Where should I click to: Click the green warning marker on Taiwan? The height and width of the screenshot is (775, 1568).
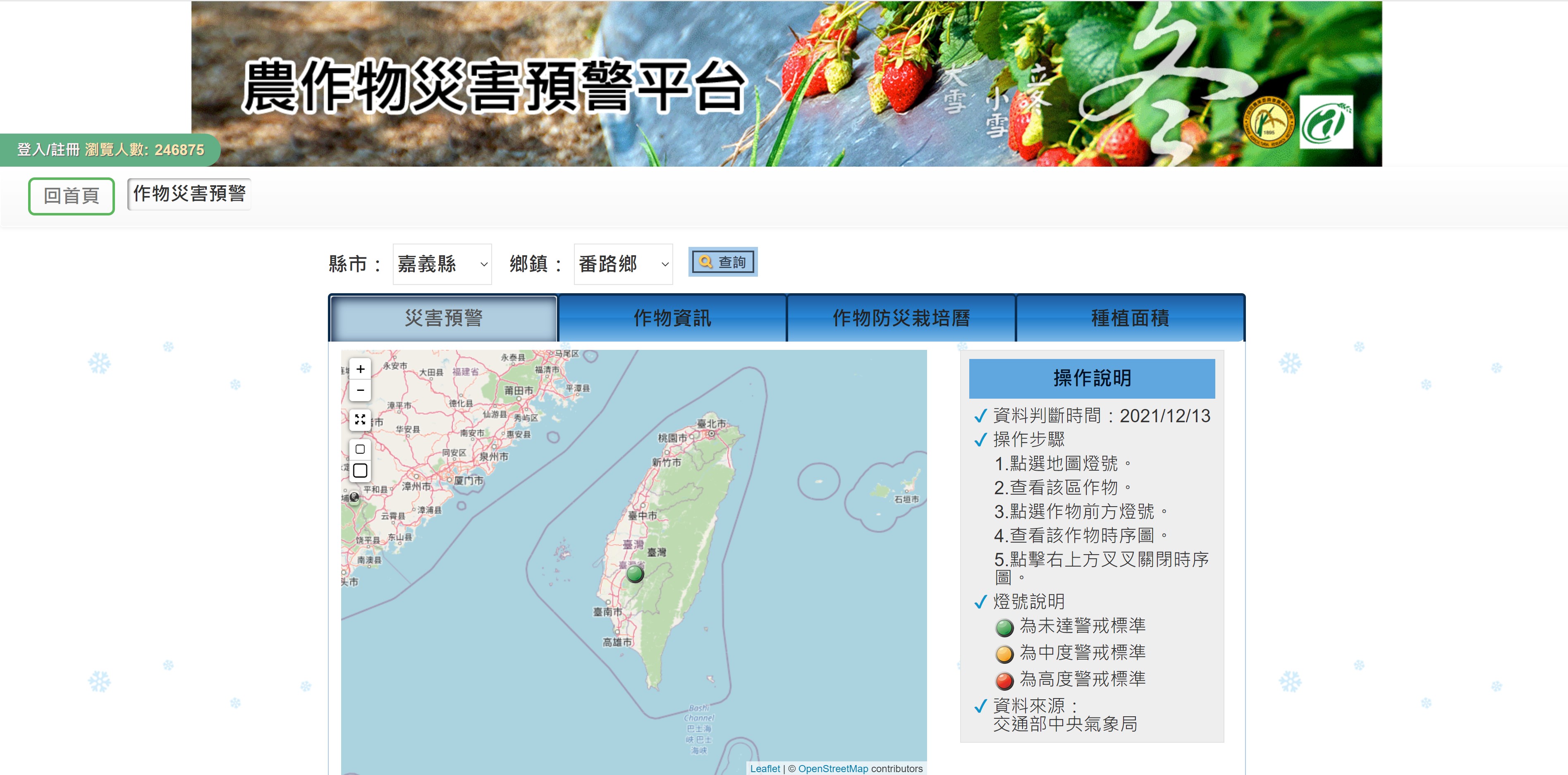pos(635,574)
